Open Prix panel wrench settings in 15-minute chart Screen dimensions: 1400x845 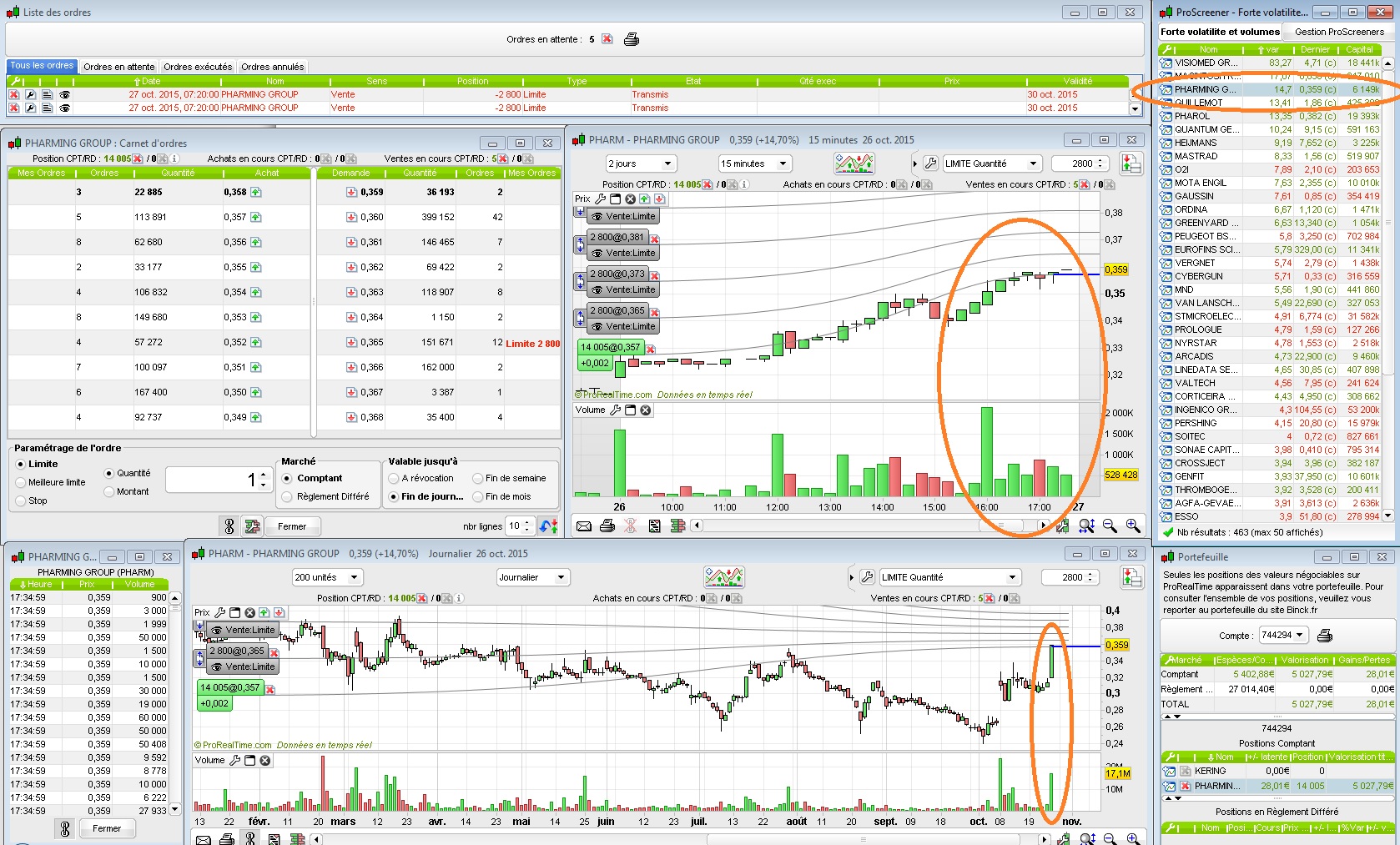point(600,199)
